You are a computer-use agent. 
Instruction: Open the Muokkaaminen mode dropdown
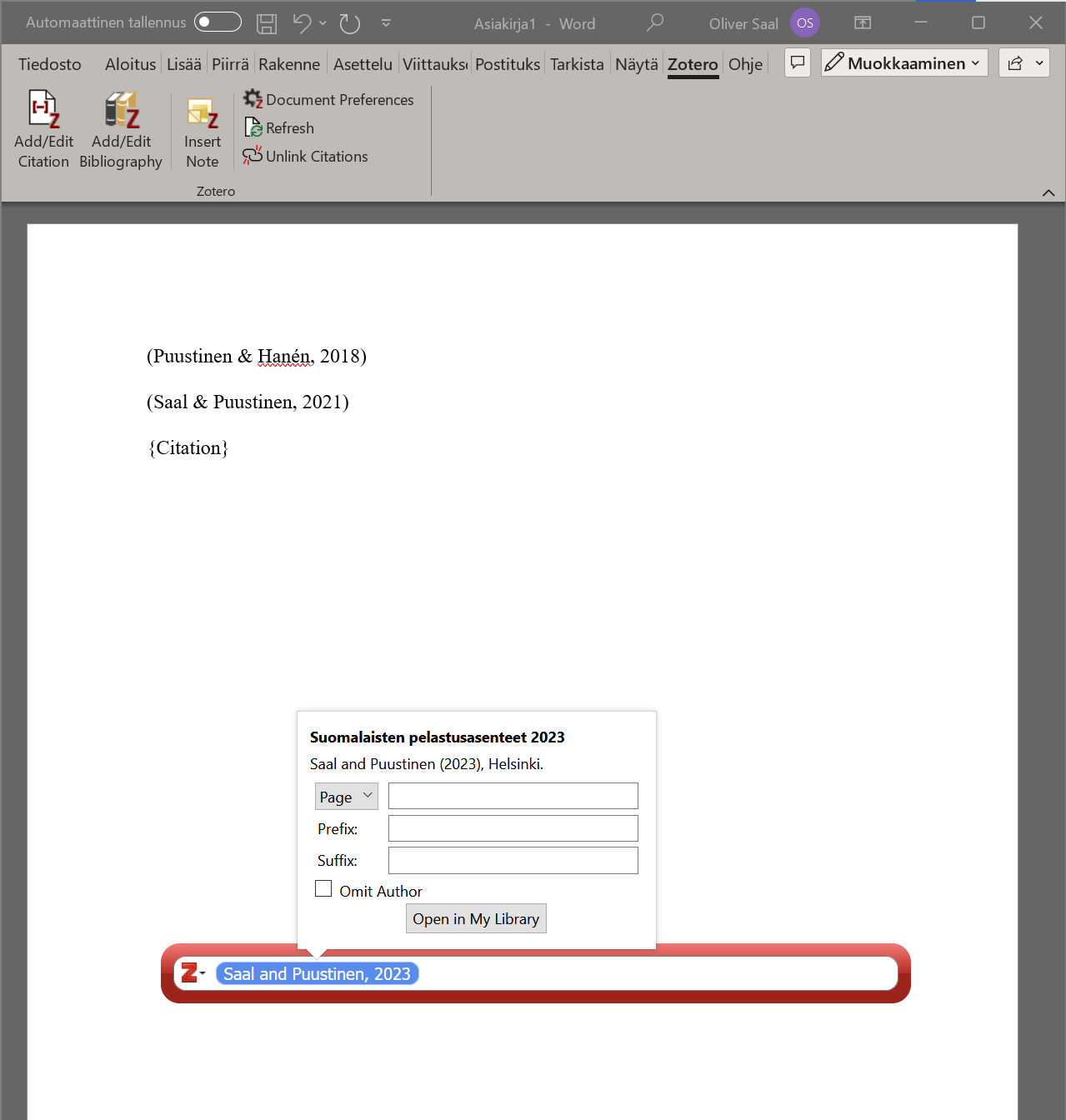click(x=904, y=62)
